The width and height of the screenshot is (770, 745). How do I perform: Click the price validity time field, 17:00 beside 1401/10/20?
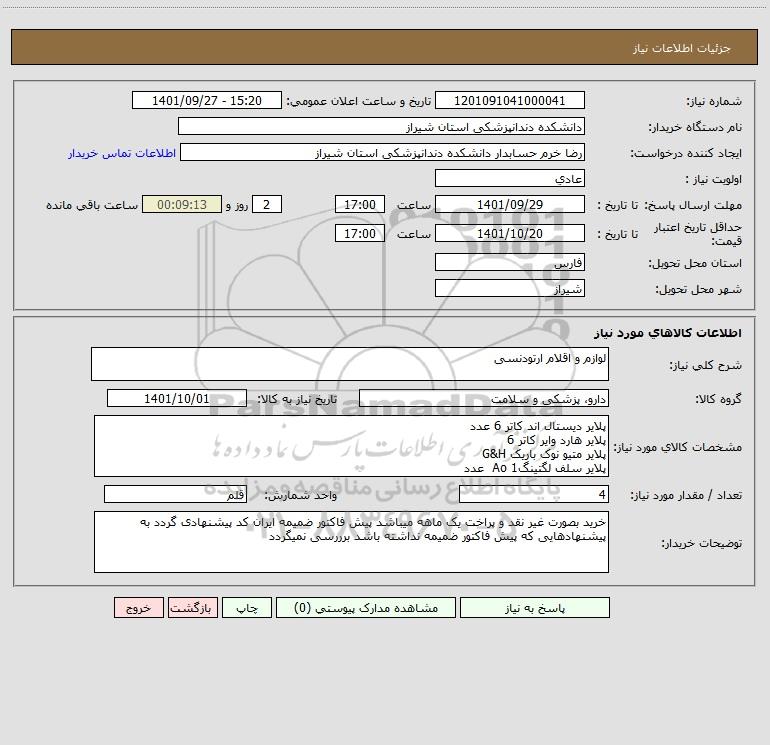359,233
